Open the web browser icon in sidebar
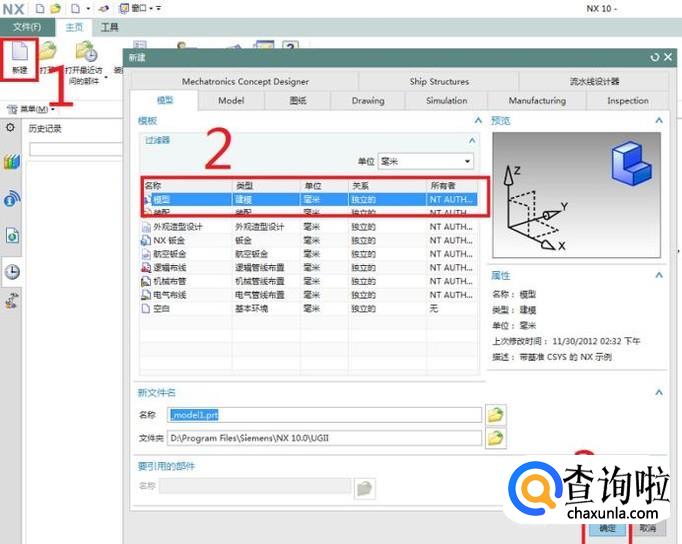 point(12,199)
